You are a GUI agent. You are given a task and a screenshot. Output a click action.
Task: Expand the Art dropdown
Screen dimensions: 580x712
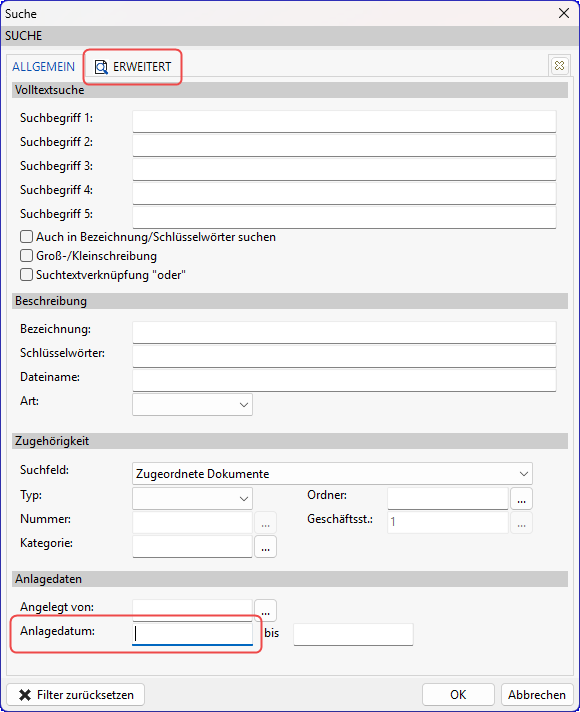pyautogui.click(x=192, y=404)
